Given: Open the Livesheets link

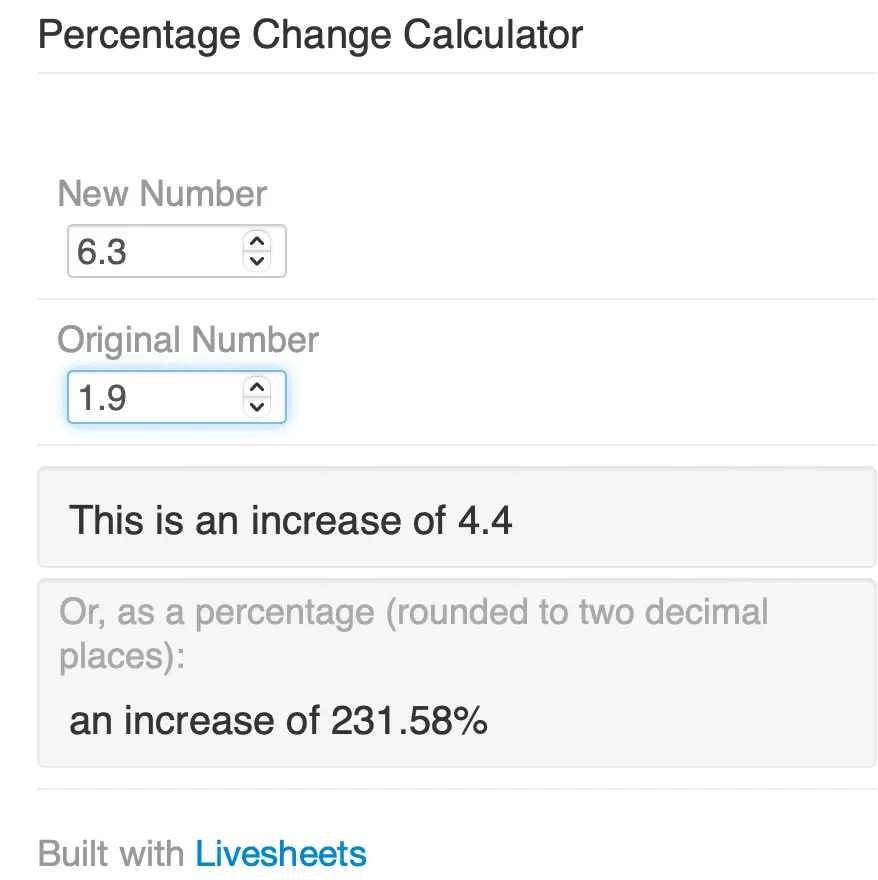Looking at the screenshot, I should point(281,854).
